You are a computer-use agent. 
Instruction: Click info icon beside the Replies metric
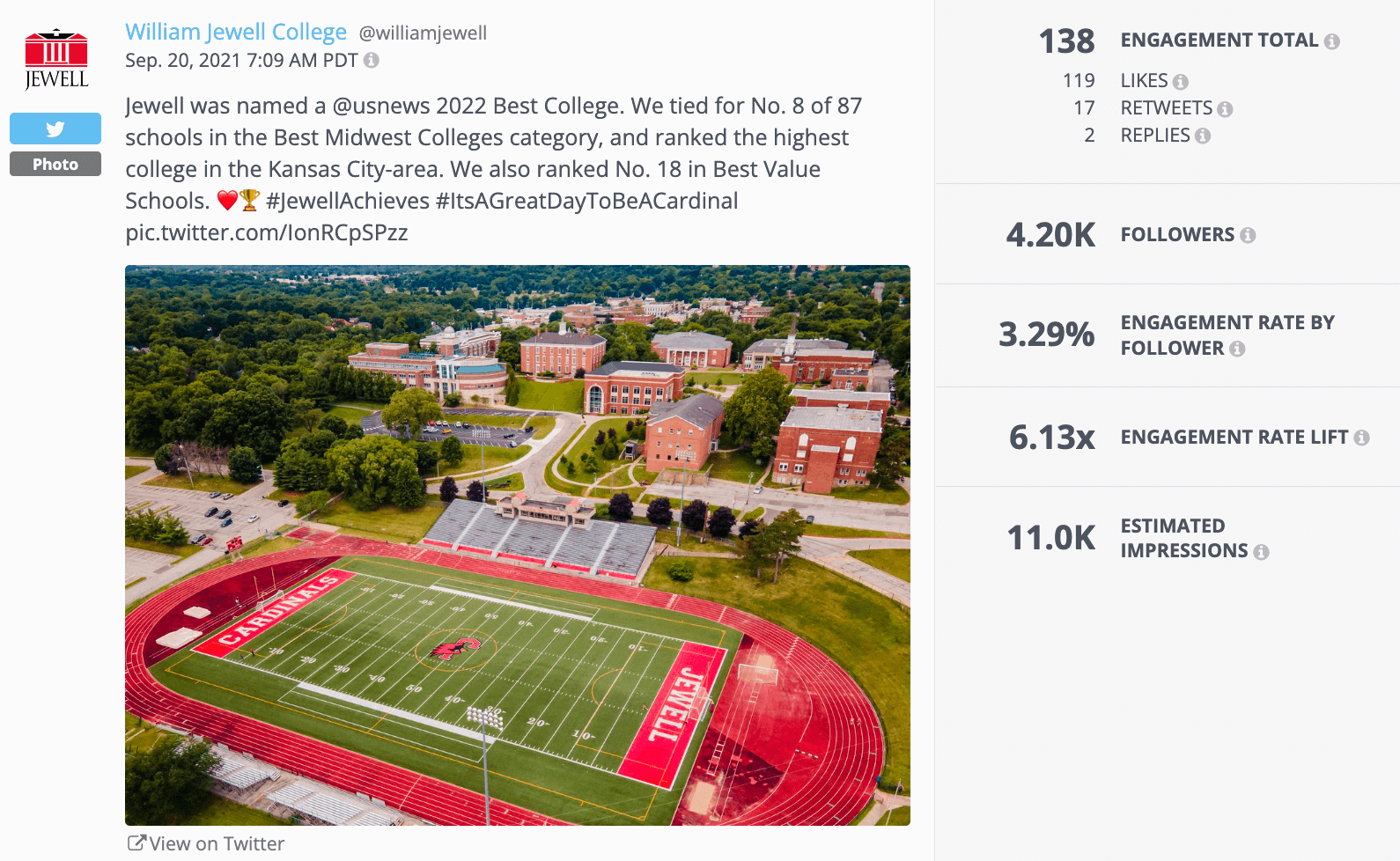[1203, 136]
